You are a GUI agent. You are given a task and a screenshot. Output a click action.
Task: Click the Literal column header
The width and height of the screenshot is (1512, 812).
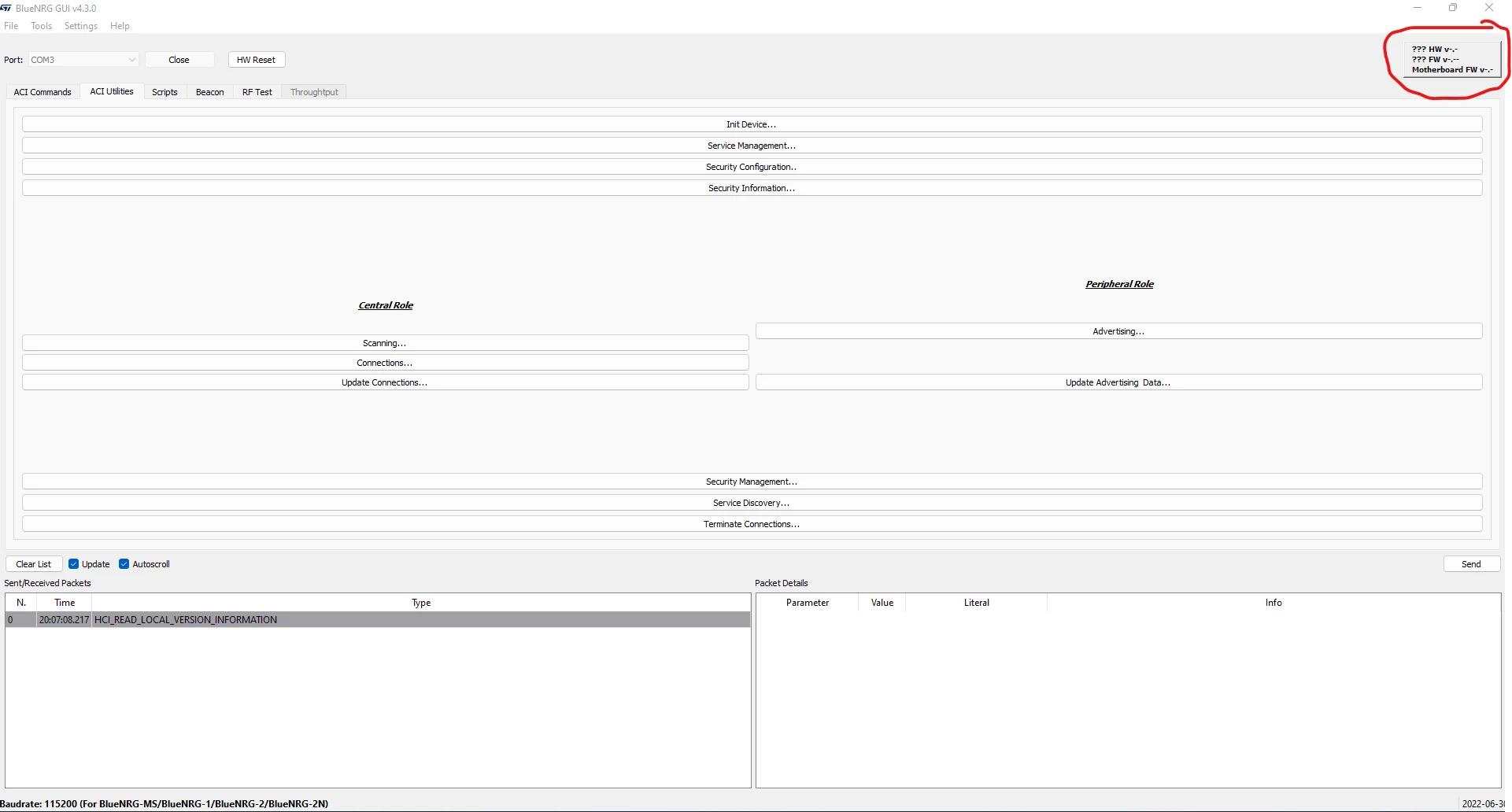pyautogui.click(x=977, y=603)
